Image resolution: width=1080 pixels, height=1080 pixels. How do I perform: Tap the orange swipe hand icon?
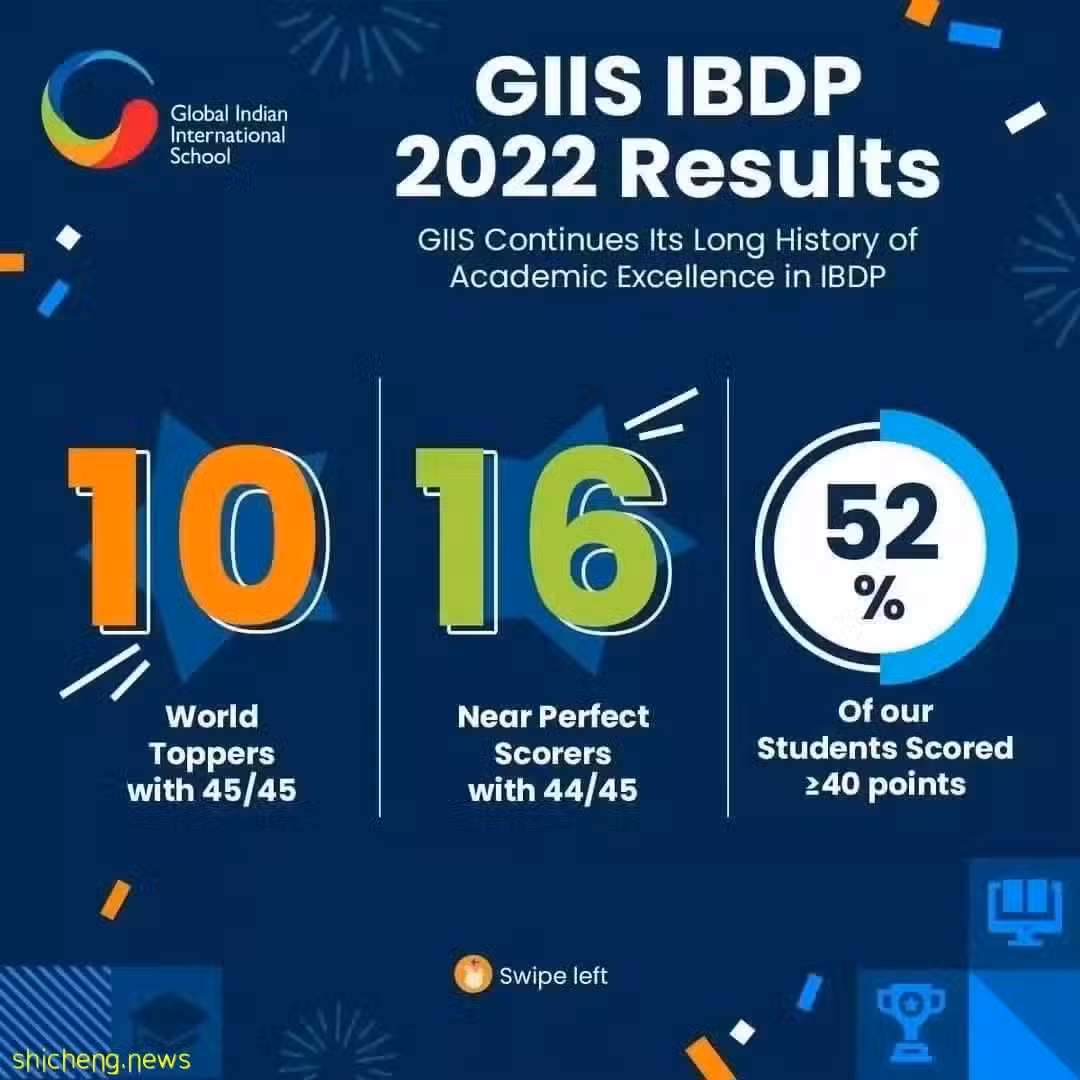pos(472,975)
